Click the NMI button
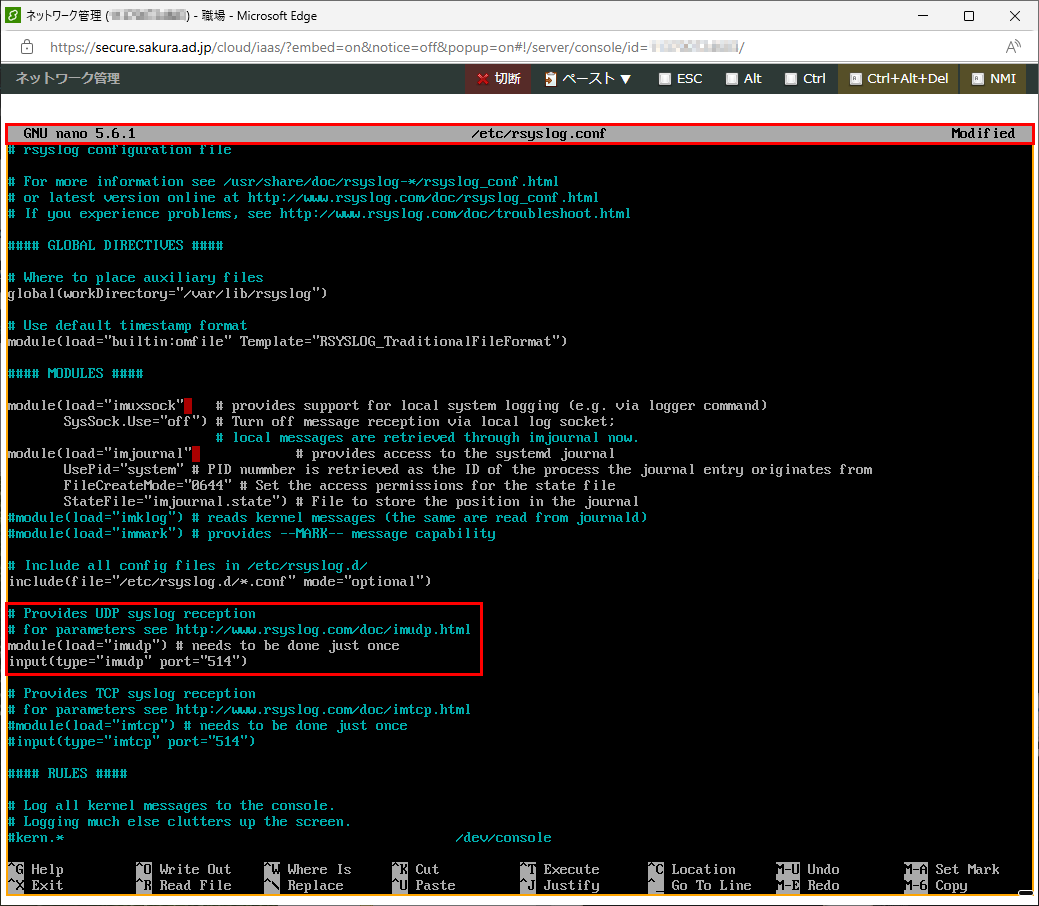The height and width of the screenshot is (906, 1039). (993, 79)
